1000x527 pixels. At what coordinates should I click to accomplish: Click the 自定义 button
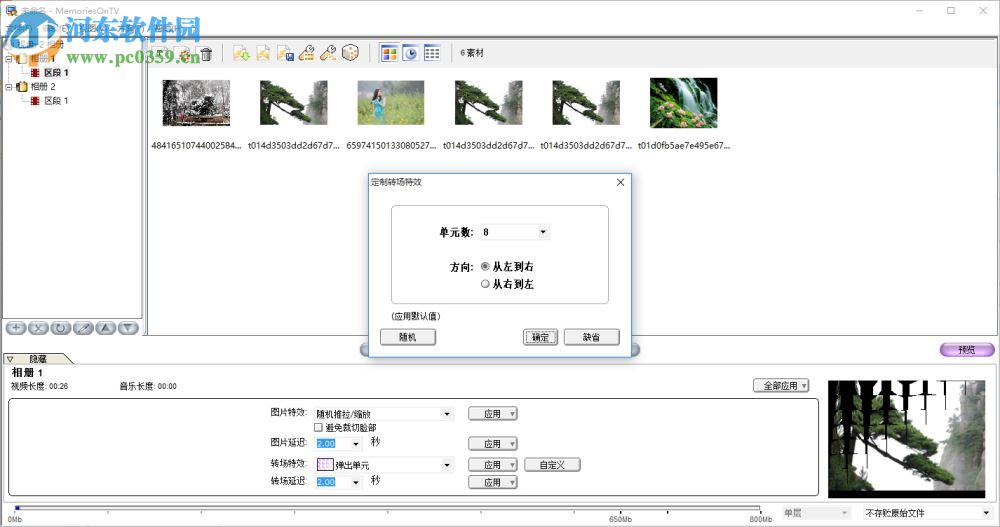pyautogui.click(x=552, y=465)
